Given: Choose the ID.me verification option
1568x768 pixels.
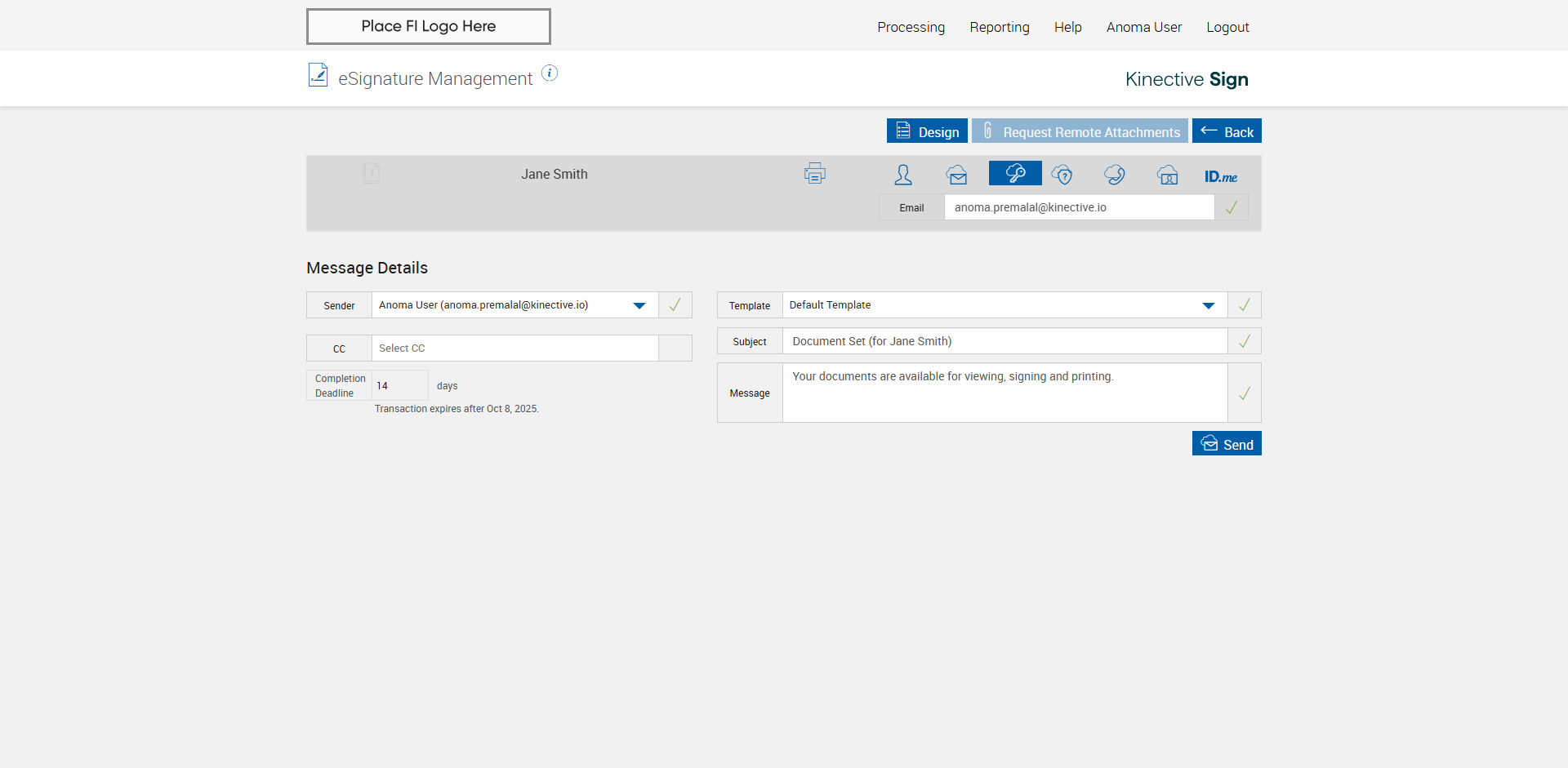Looking at the screenshot, I should (x=1221, y=176).
